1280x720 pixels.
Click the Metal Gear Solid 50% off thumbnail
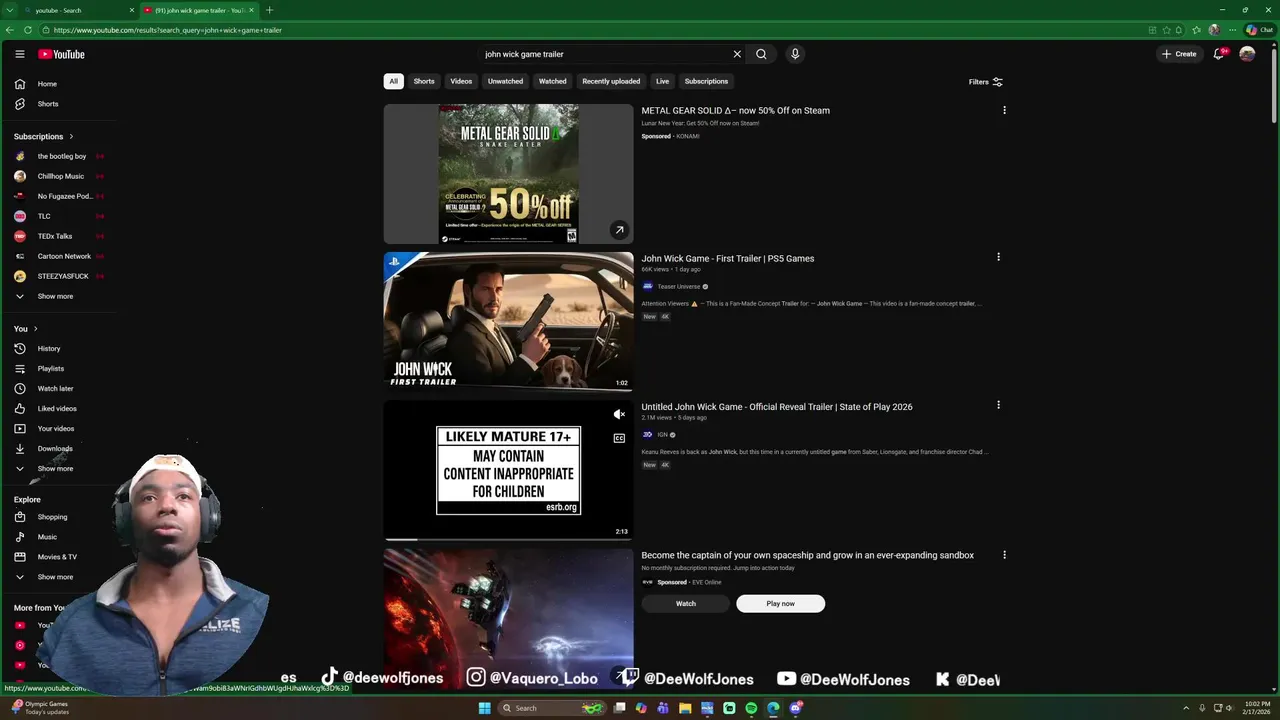tap(508, 174)
